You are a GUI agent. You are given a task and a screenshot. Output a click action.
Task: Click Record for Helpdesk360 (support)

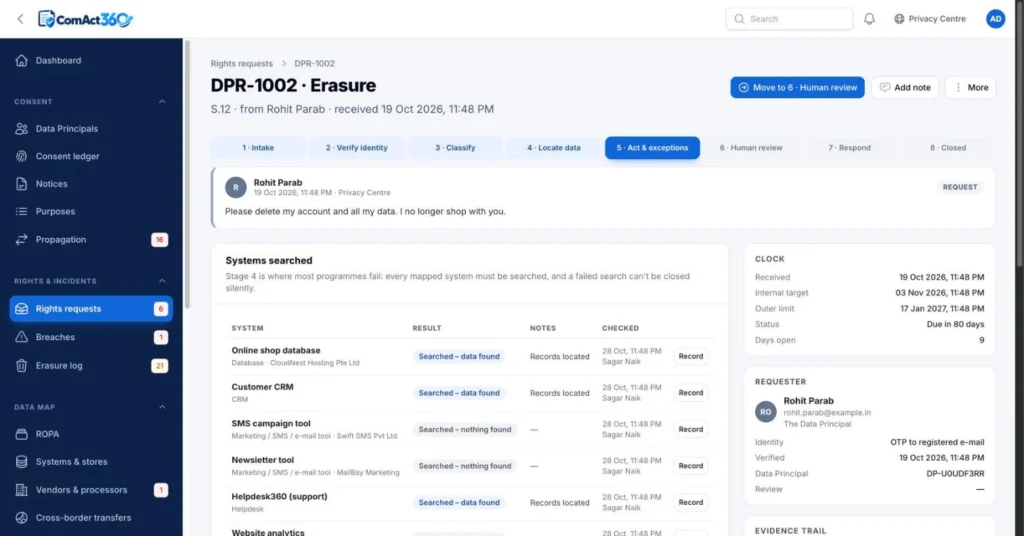point(690,503)
